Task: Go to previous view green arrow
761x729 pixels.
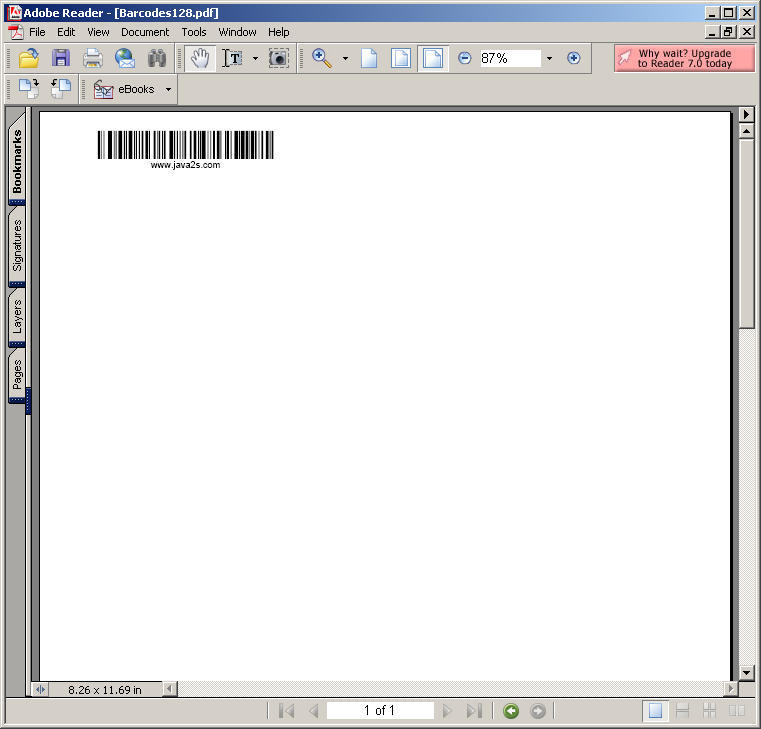Action: [511, 711]
